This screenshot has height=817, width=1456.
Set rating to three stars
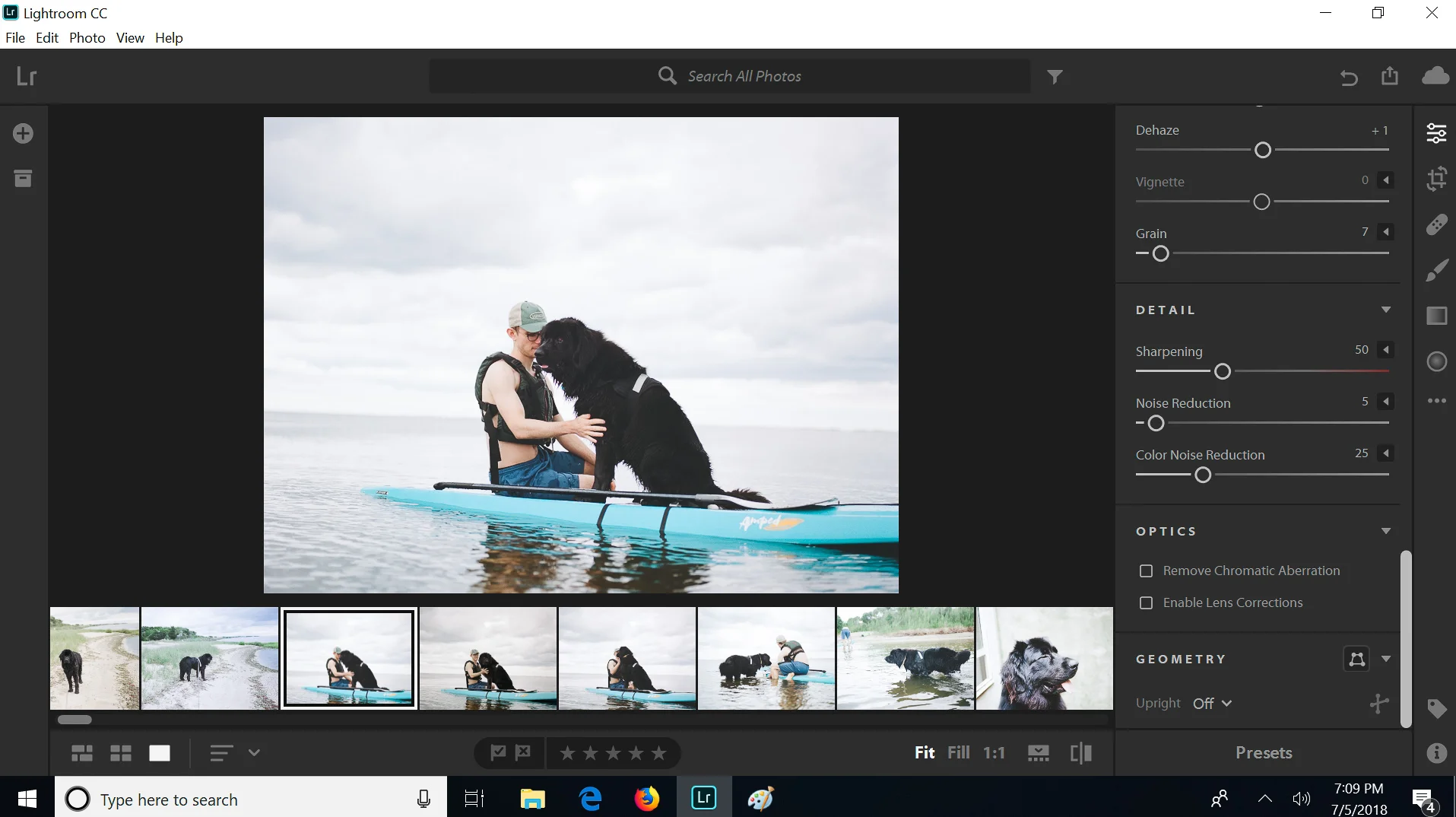point(613,753)
